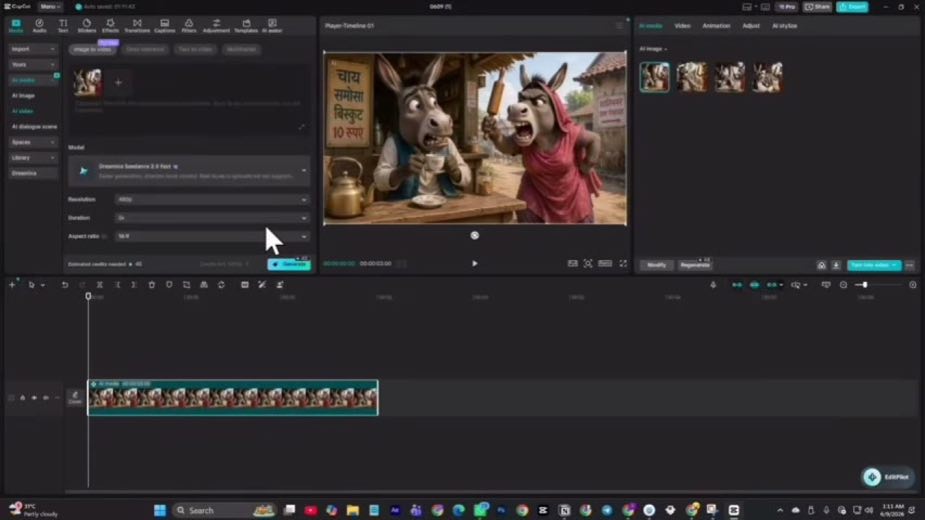This screenshot has height=520, width=925.
Task: Open the Templates panel
Action: [x=246, y=25]
